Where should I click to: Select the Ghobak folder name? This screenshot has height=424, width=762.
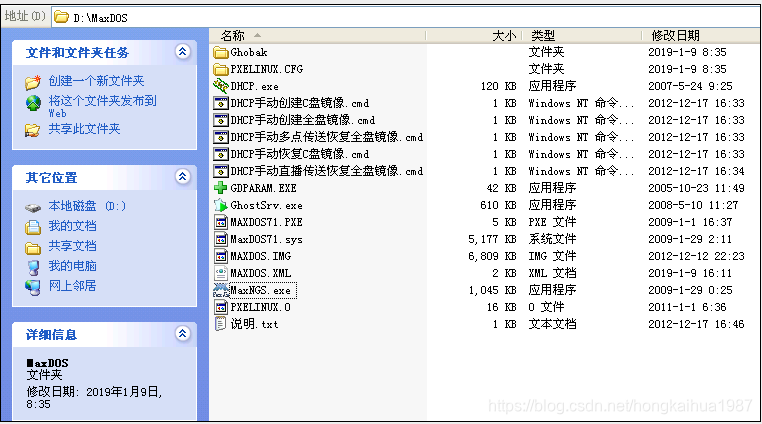(x=249, y=53)
